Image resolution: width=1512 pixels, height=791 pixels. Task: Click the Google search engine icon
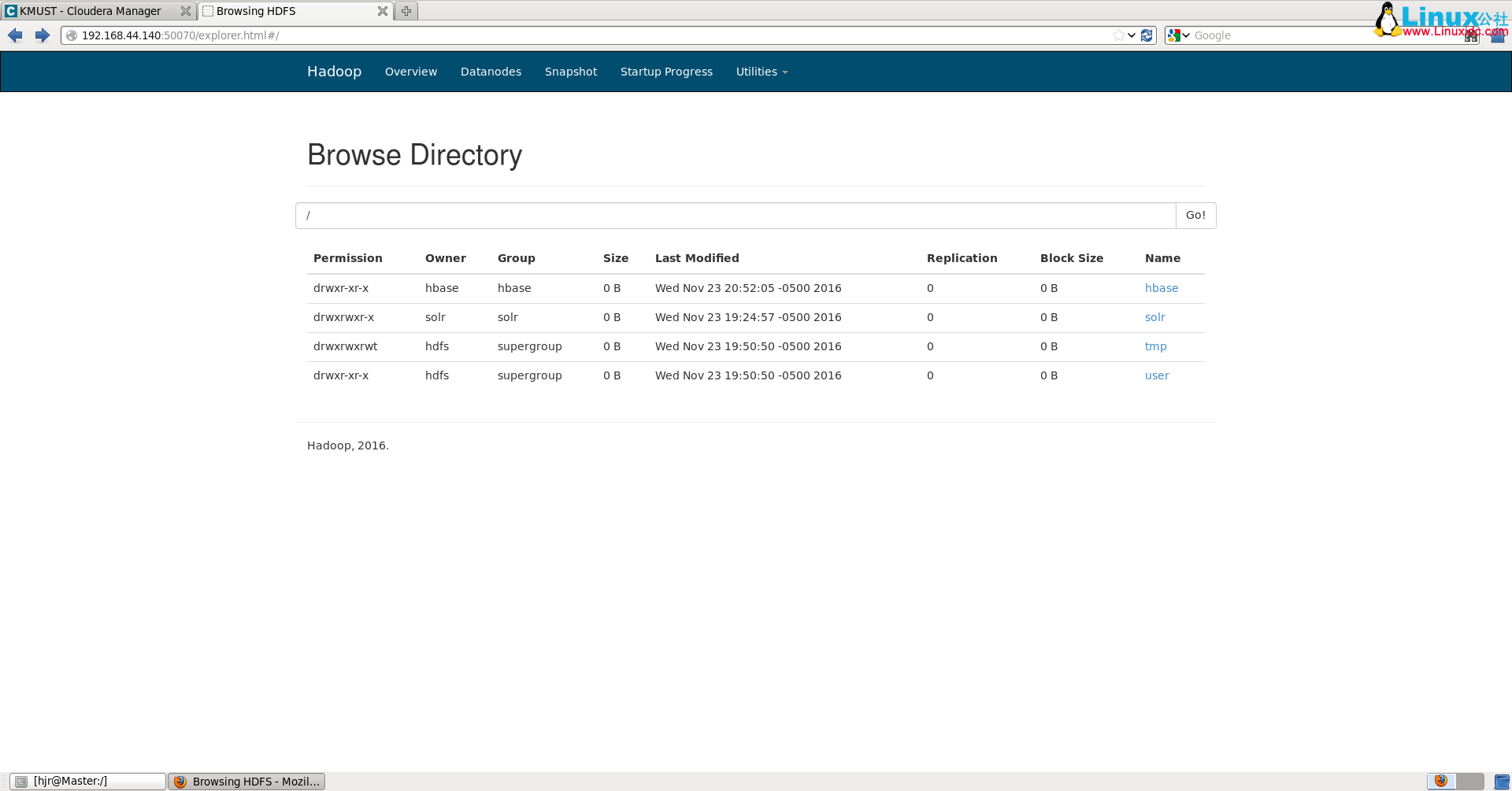[x=1174, y=35]
